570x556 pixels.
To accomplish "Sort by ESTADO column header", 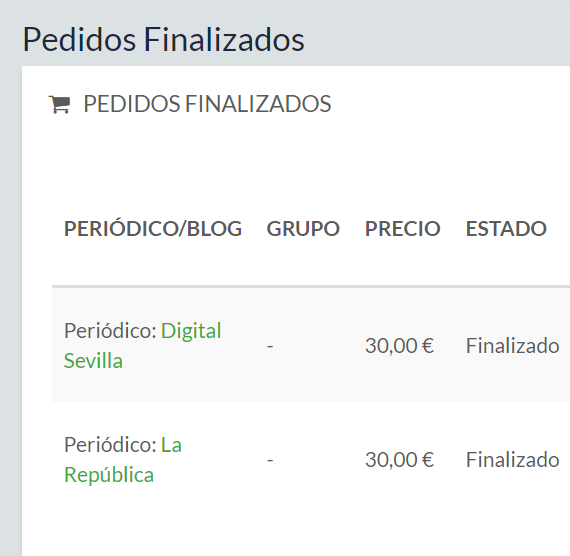I will [x=506, y=229].
